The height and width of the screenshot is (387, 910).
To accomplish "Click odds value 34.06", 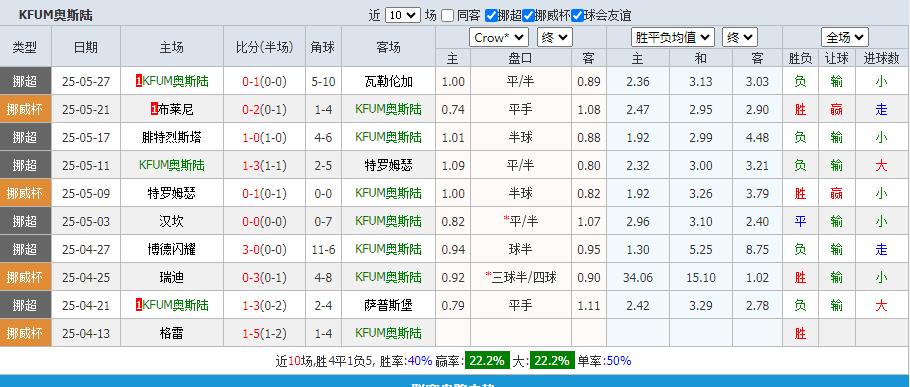I will 637,277.
